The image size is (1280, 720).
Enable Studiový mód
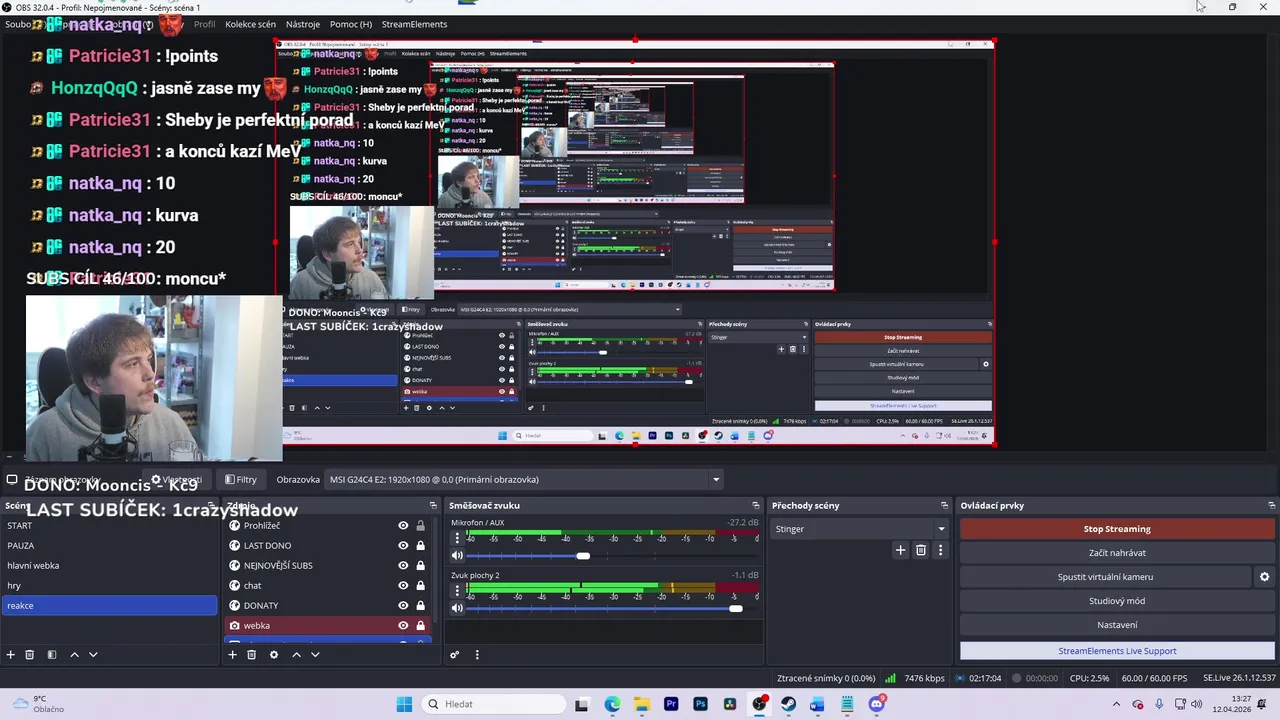tap(1117, 601)
